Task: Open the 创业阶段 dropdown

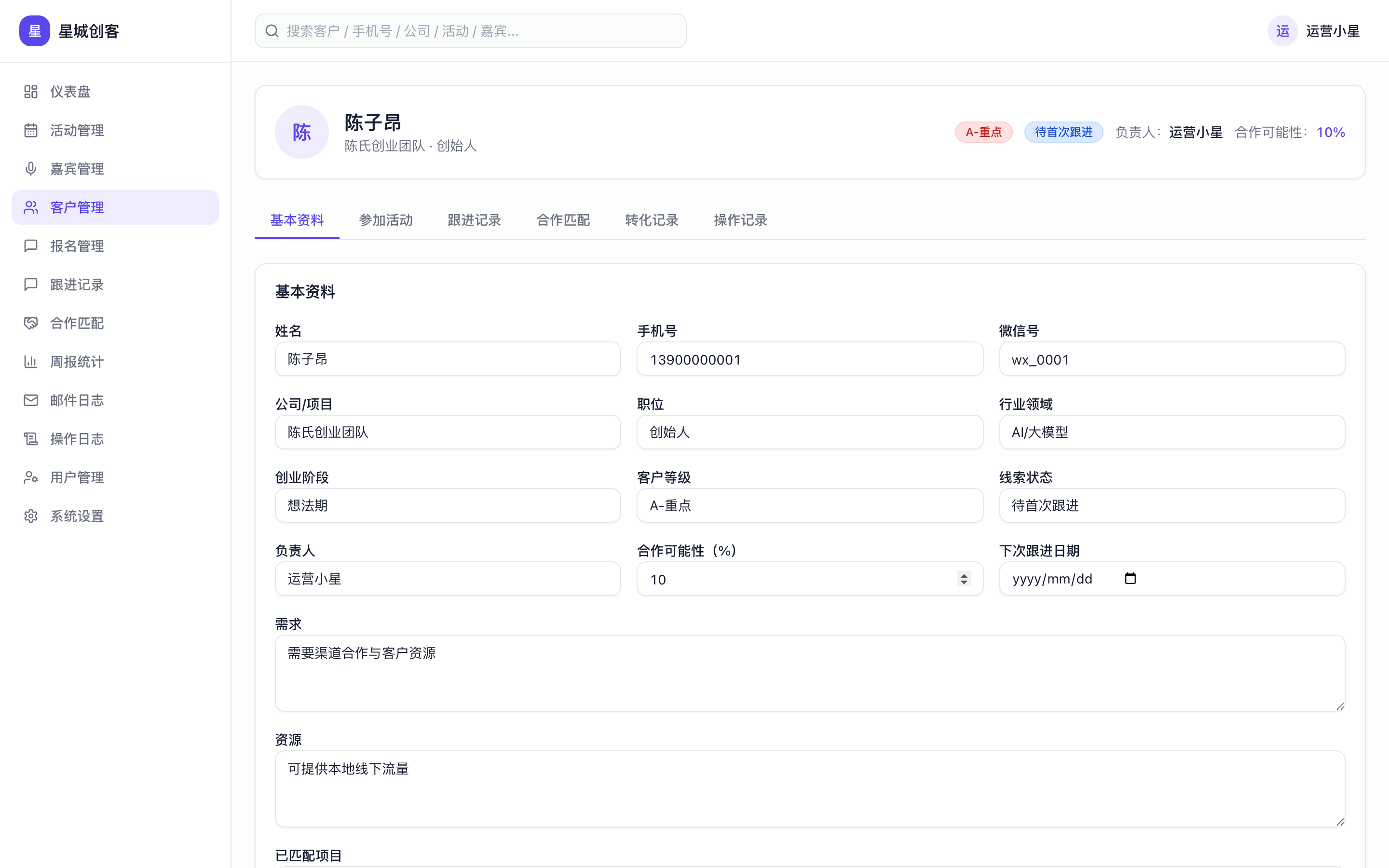Action: pos(448,506)
